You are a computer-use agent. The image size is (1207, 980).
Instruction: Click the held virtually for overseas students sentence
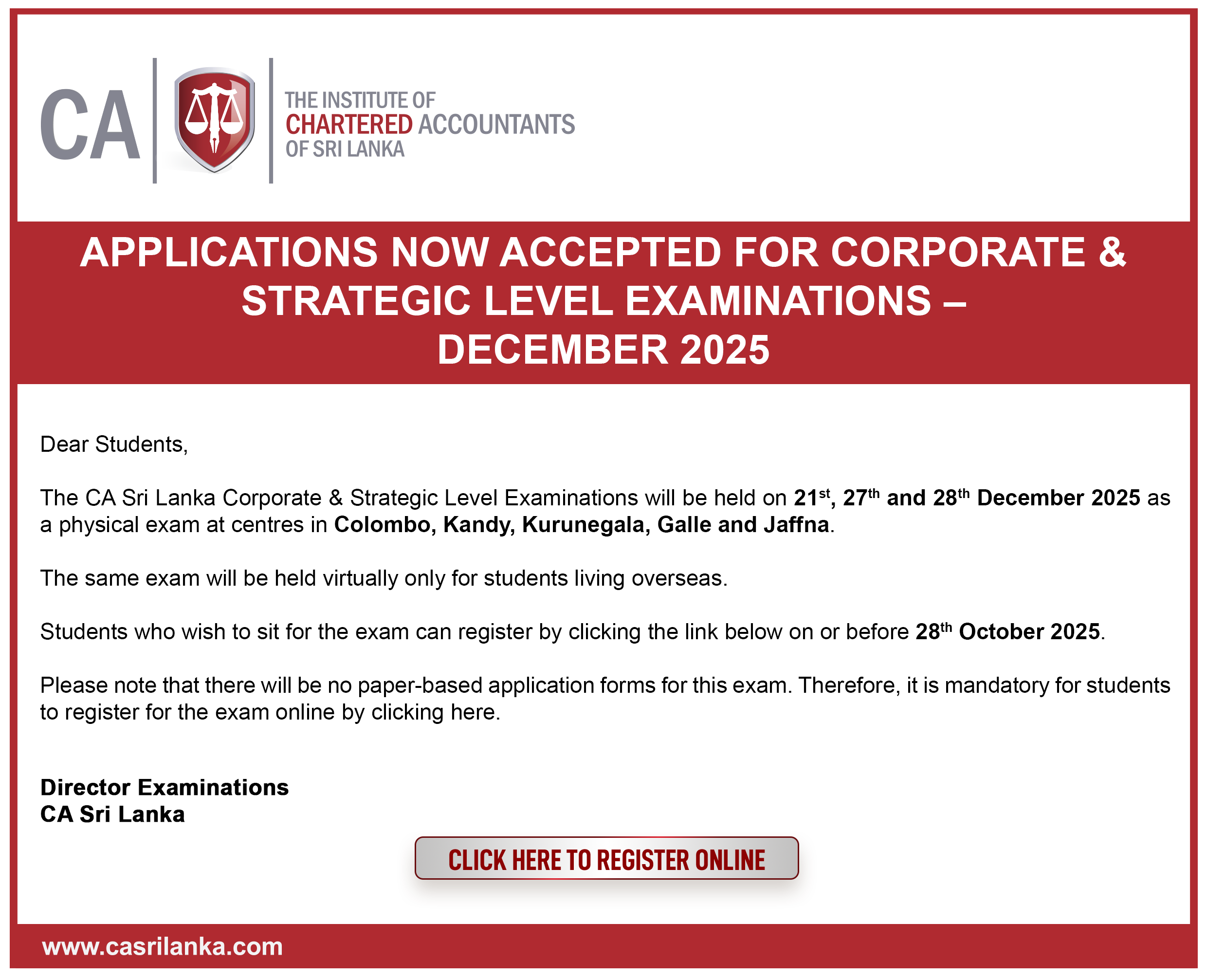point(384,578)
